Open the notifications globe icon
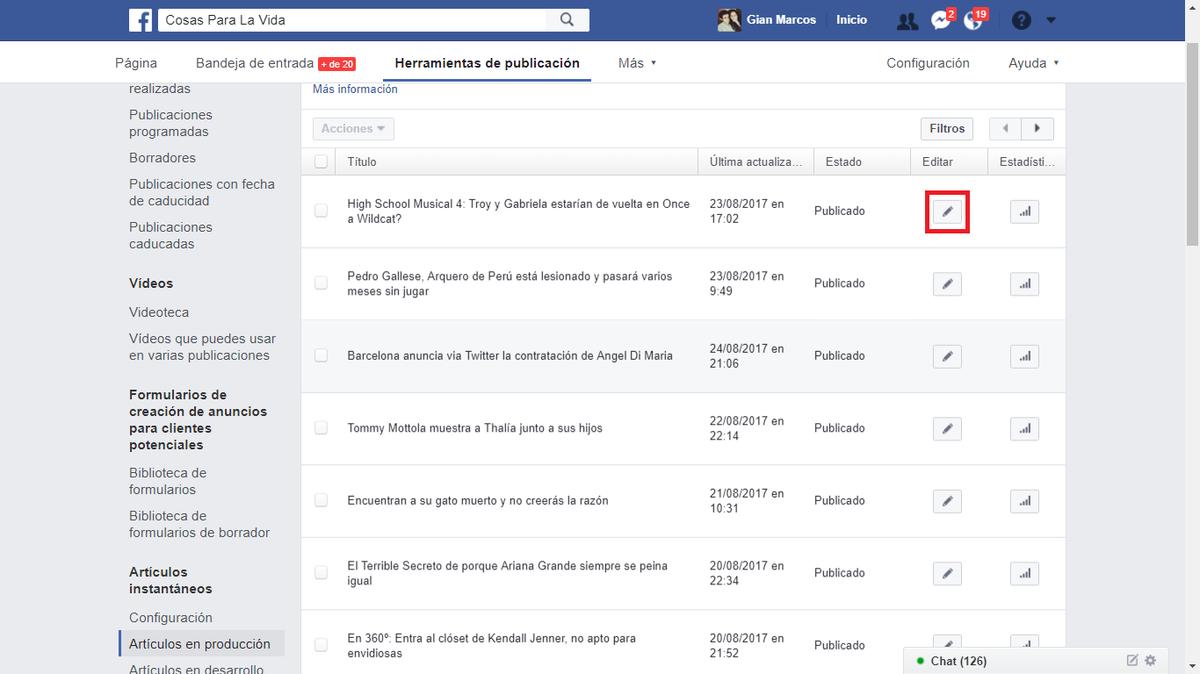1200x674 pixels. (973, 19)
